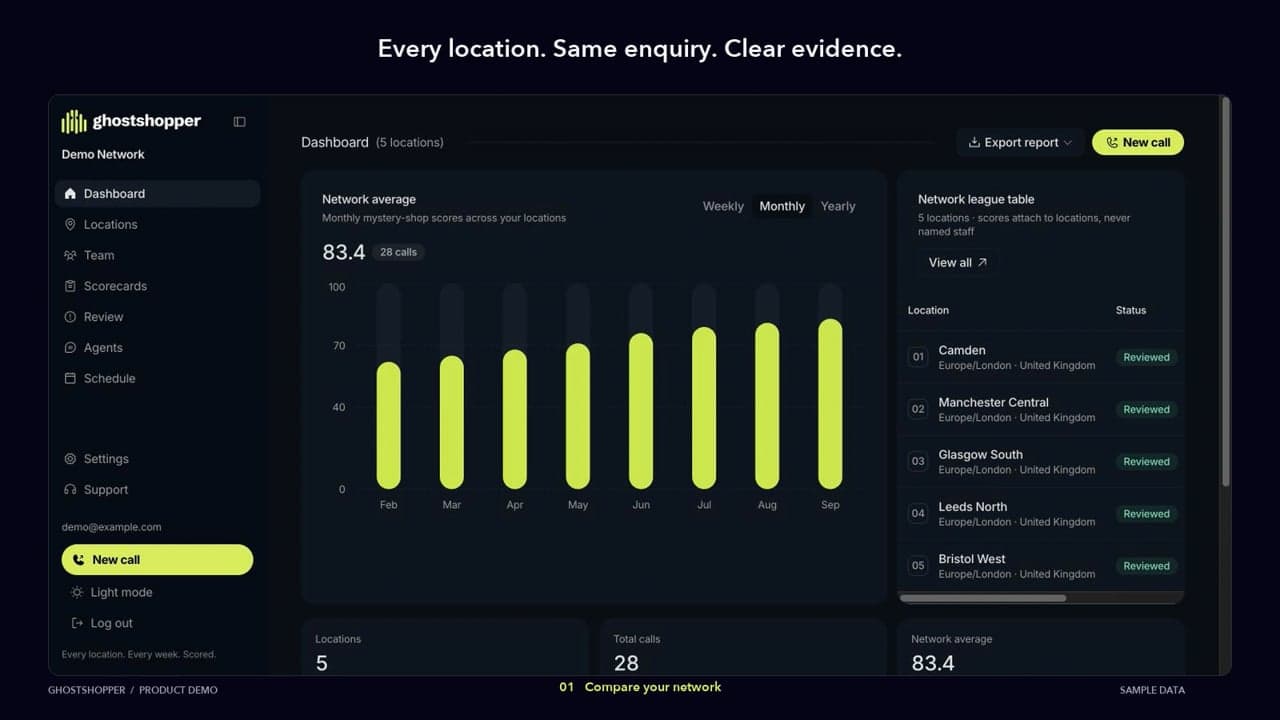The height and width of the screenshot is (720, 1280).
Task: Go to Schedule in the sidebar
Action: (157, 379)
